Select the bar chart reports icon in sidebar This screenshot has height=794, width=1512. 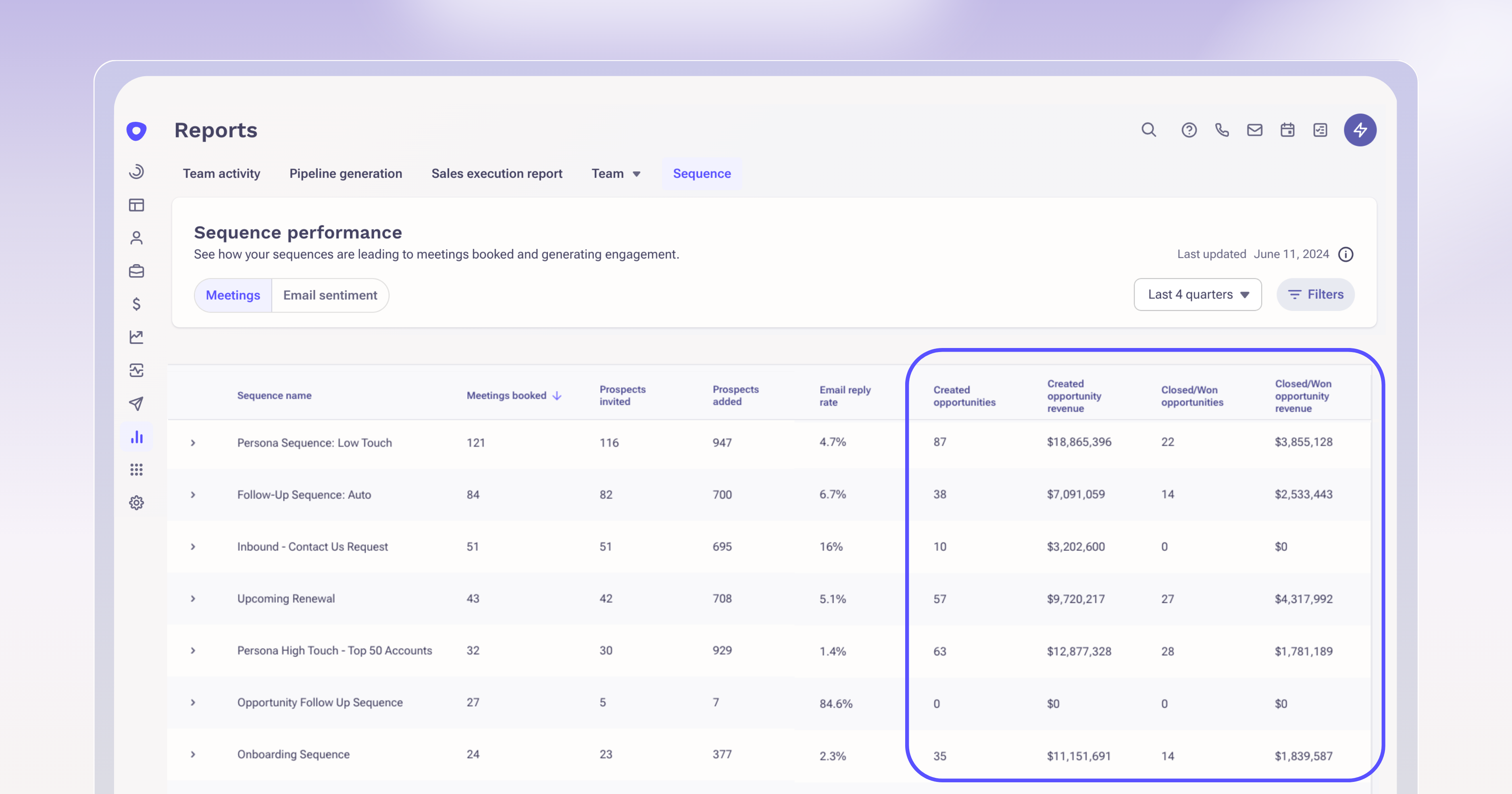(x=136, y=436)
